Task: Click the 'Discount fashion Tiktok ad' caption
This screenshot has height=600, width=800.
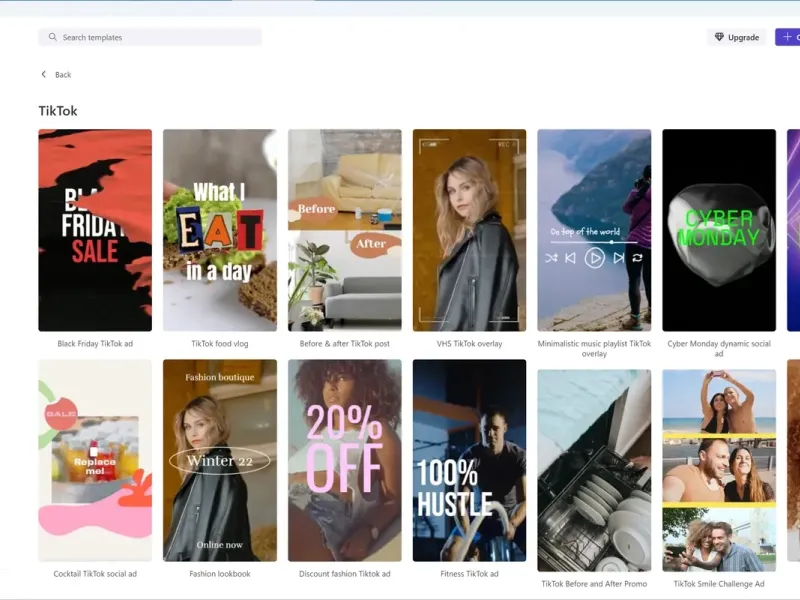Action: (344, 574)
